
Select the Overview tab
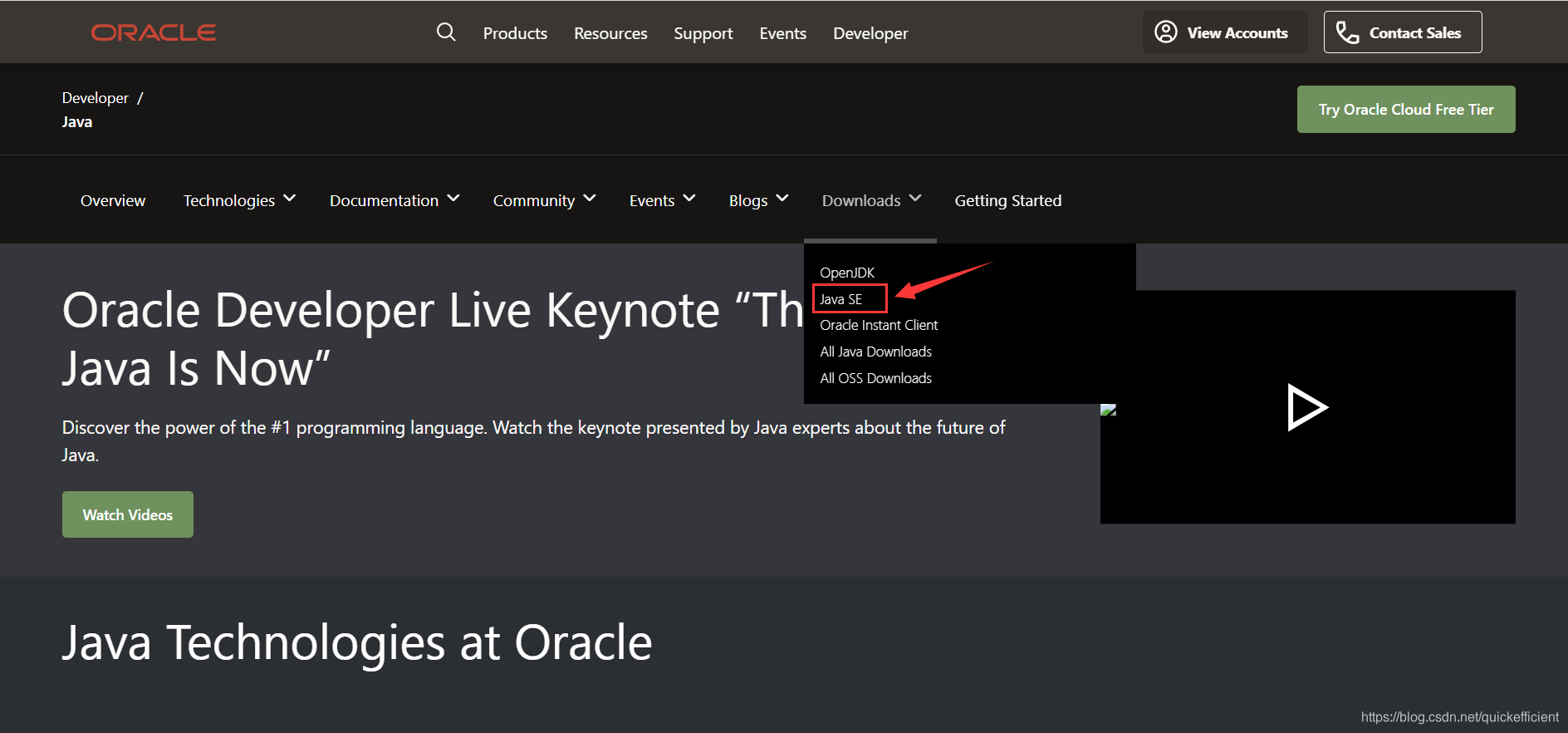point(113,200)
